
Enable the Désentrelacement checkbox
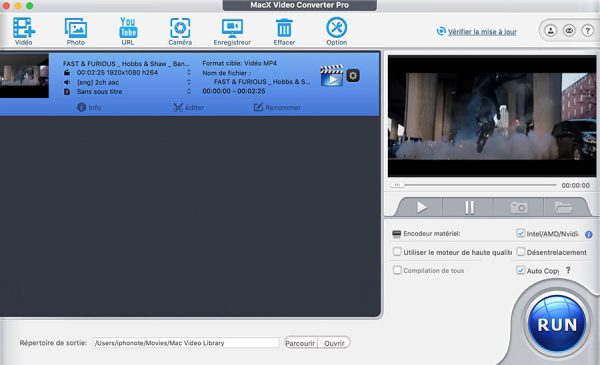[x=521, y=252]
